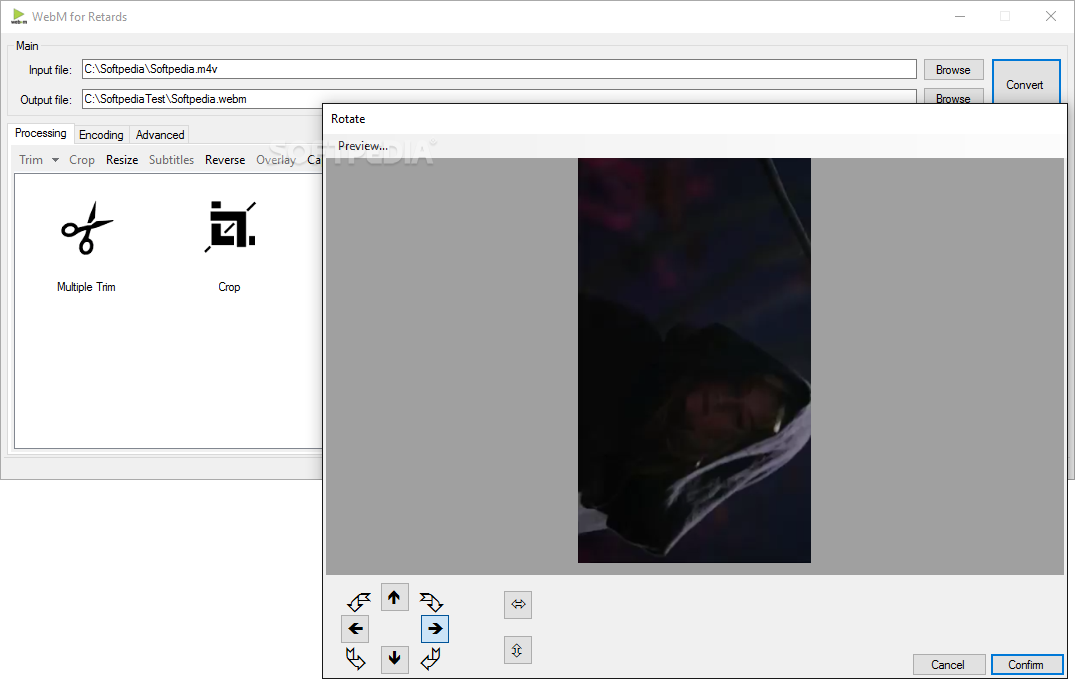This screenshot has height=679, width=1075.
Task: Cancel the Rotate dialog
Action: pos(948,665)
